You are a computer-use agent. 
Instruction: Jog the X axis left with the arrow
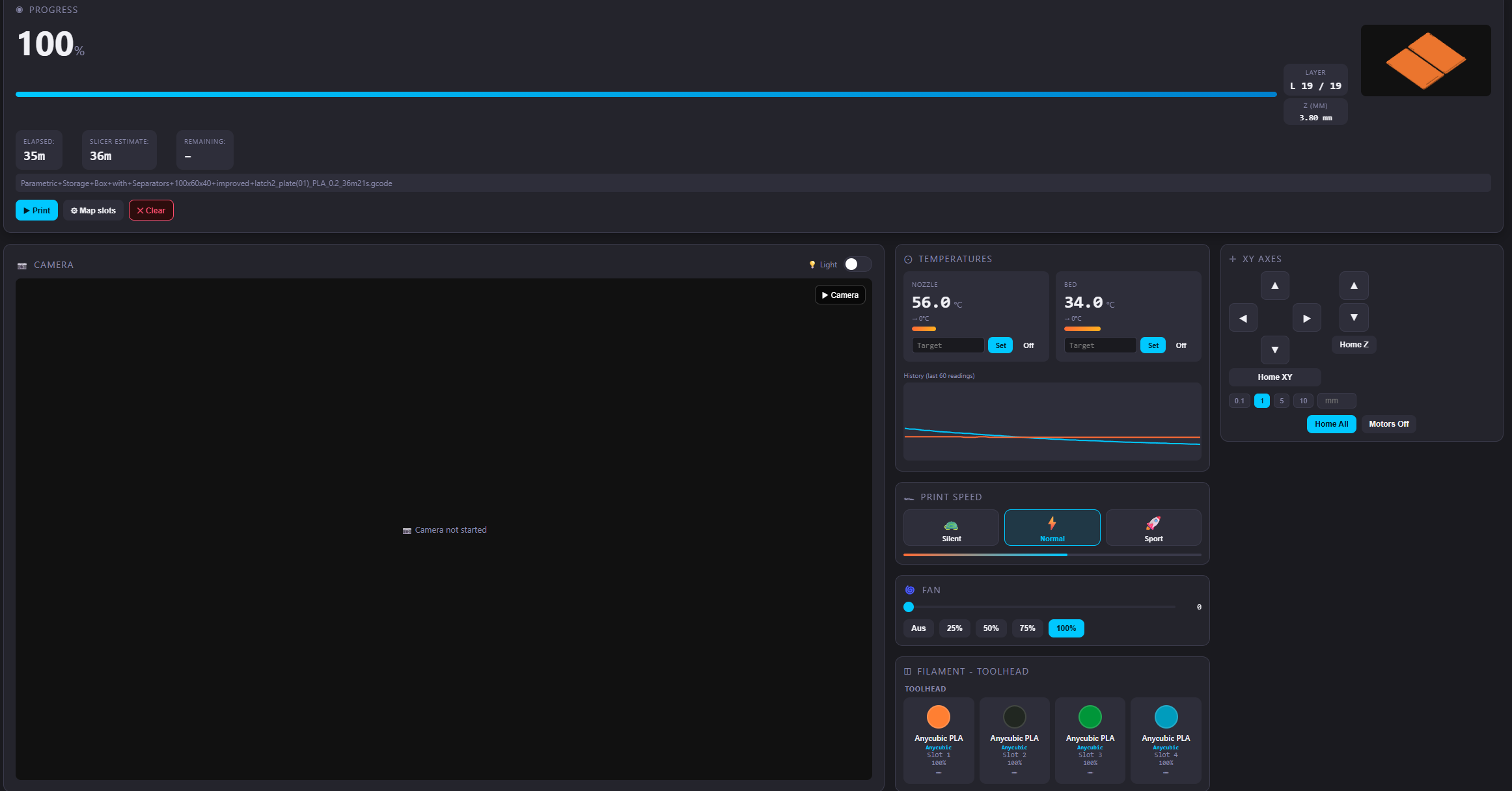(1243, 318)
